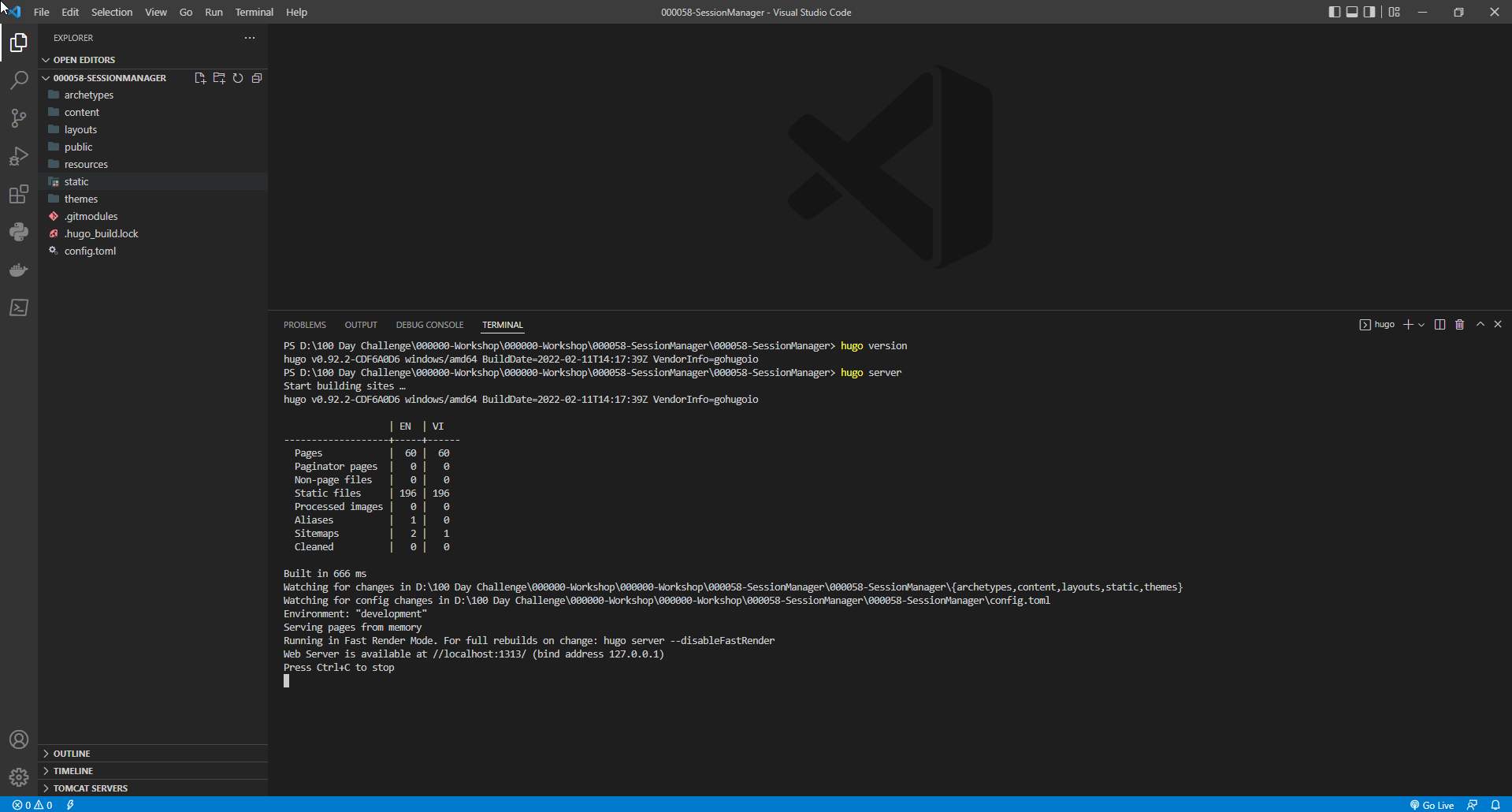Collapse the 000058-SESSIONMANAGER folder section
Viewport: 1512px width, 812px height.
(x=110, y=78)
